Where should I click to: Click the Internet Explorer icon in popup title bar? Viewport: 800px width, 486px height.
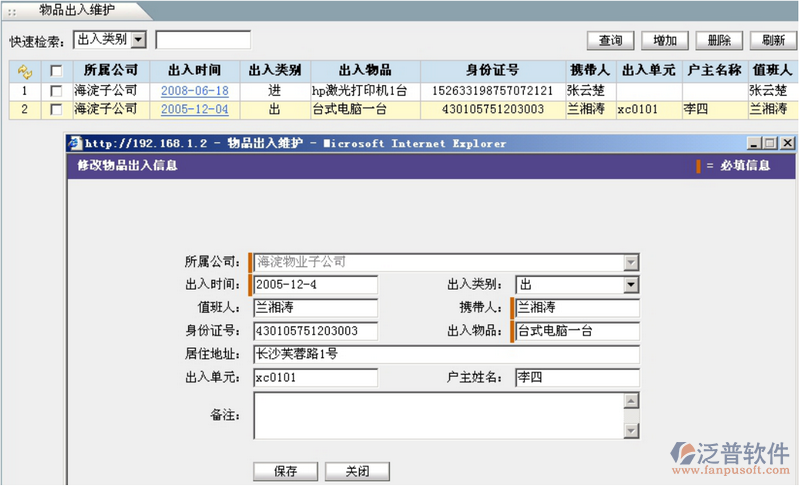[x=75, y=143]
